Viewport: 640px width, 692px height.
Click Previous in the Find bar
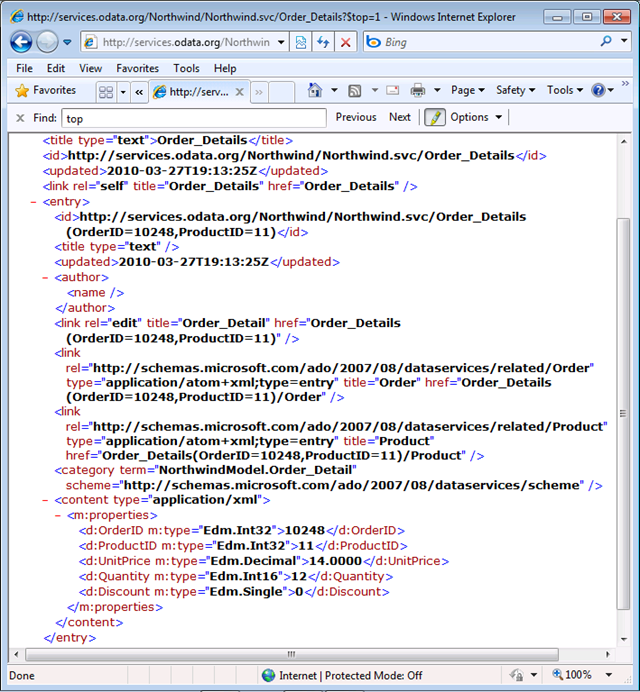pos(356,117)
